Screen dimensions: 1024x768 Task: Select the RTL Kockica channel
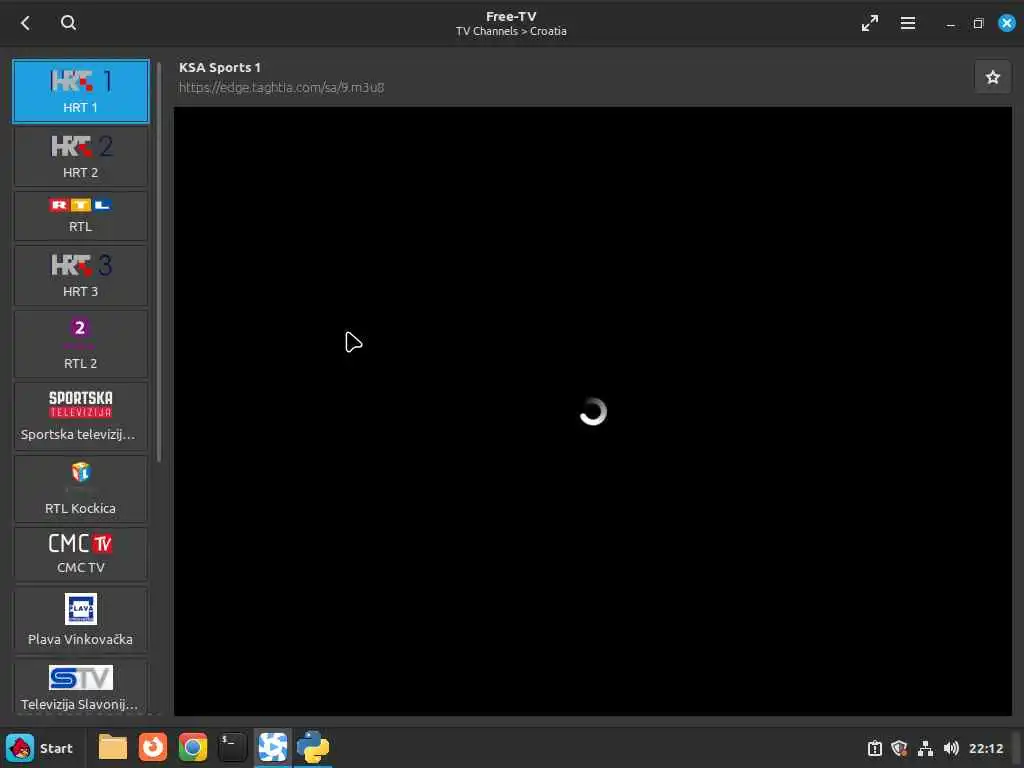[x=80, y=488]
